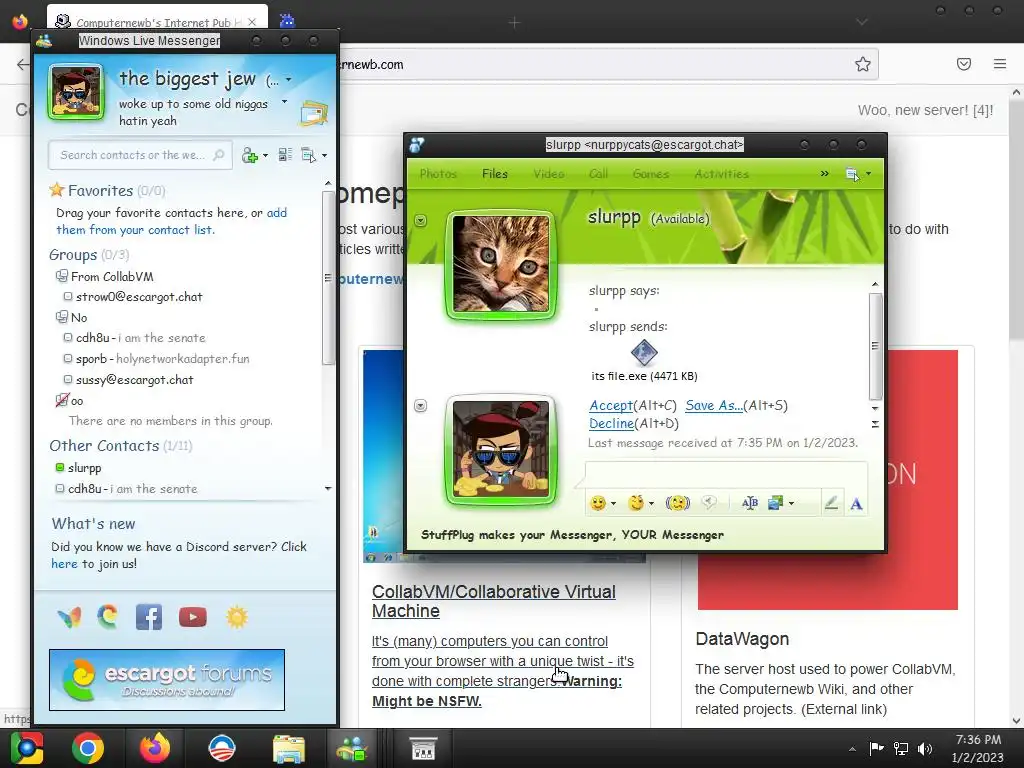1024x768 pixels.
Task: Open the YouTube icon in Messenger
Action: click(x=193, y=617)
